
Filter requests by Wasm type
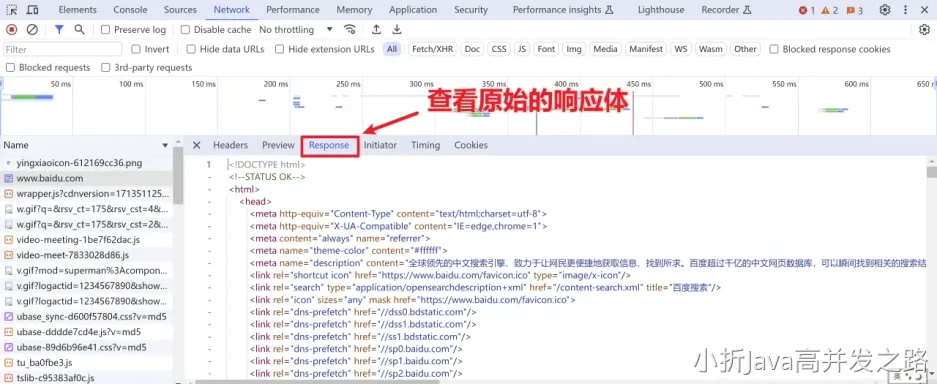[x=711, y=49]
